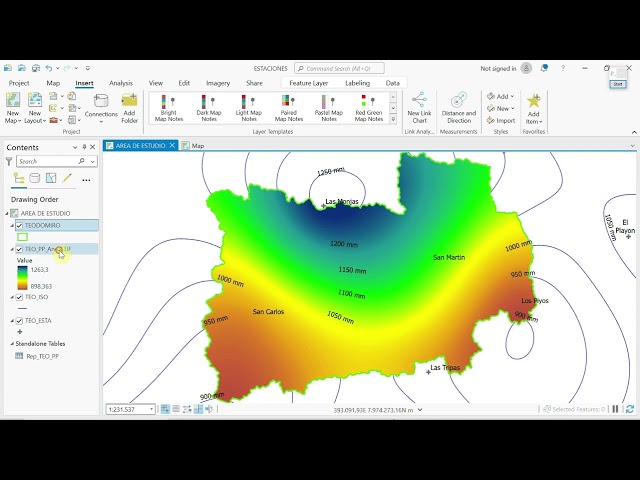Open the map scale dropdown

point(151,409)
